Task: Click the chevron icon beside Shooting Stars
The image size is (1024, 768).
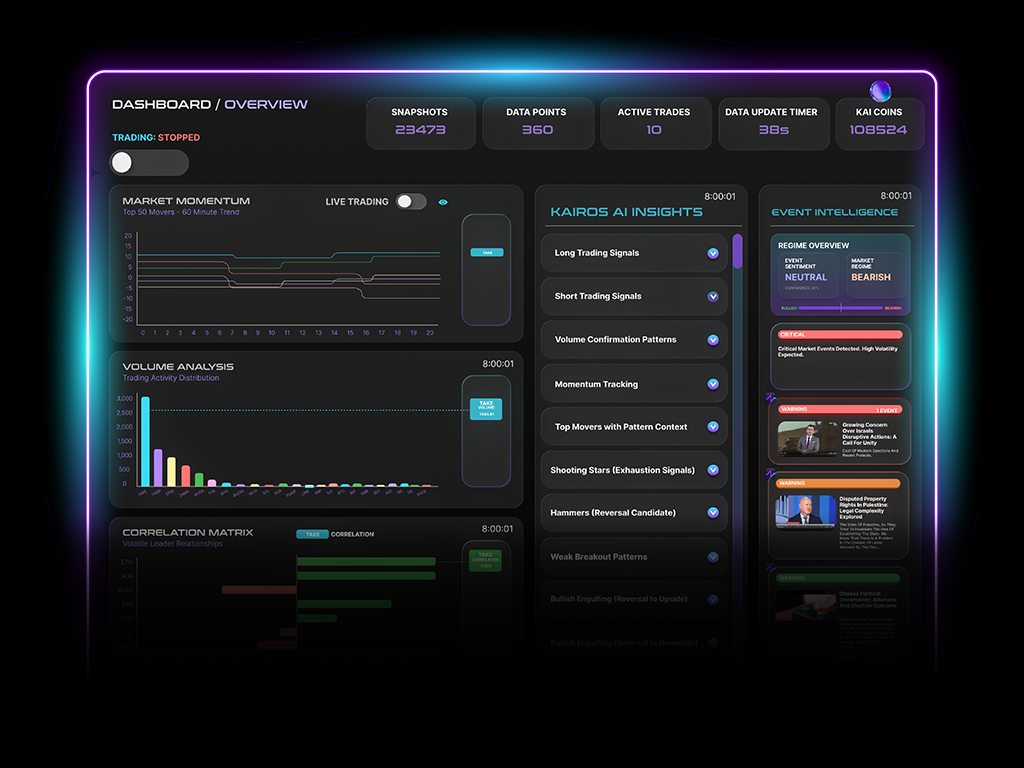Action: pos(713,470)
